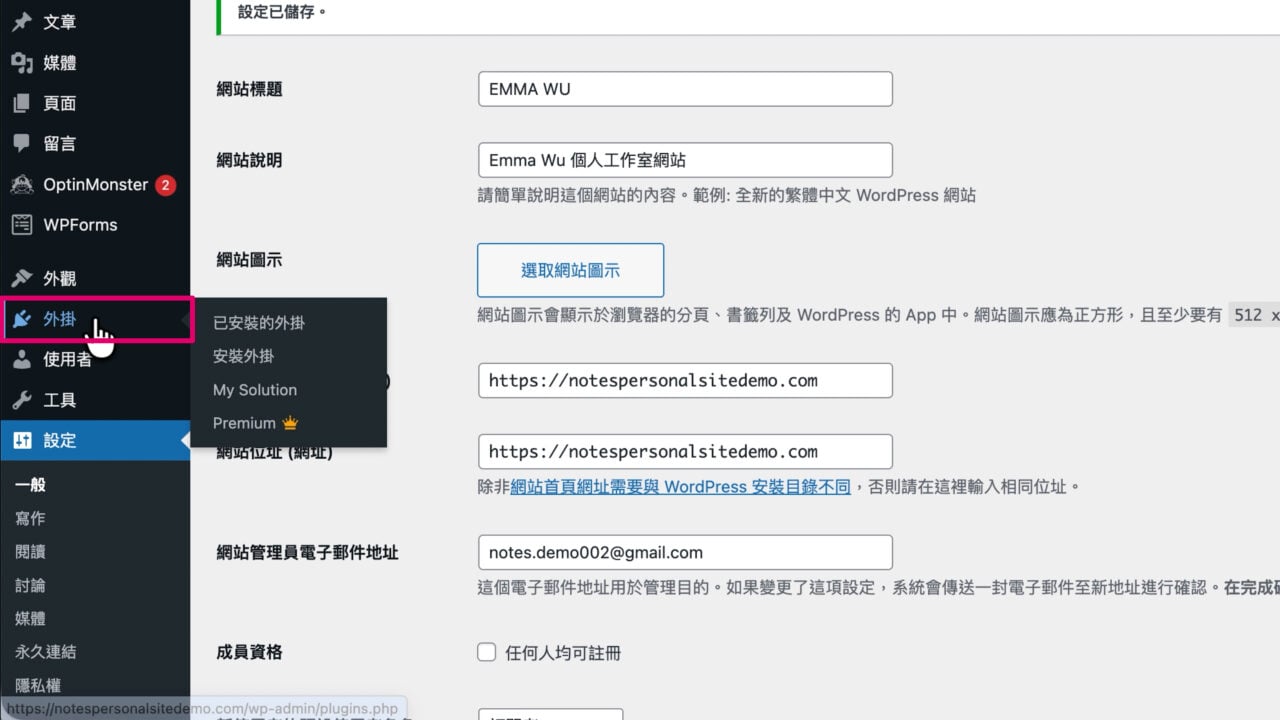This screenshot has width=1280, height=720.
Task: Open the 寫作 settings submenu
Action: pyautogui.click(x=30, y=518)
